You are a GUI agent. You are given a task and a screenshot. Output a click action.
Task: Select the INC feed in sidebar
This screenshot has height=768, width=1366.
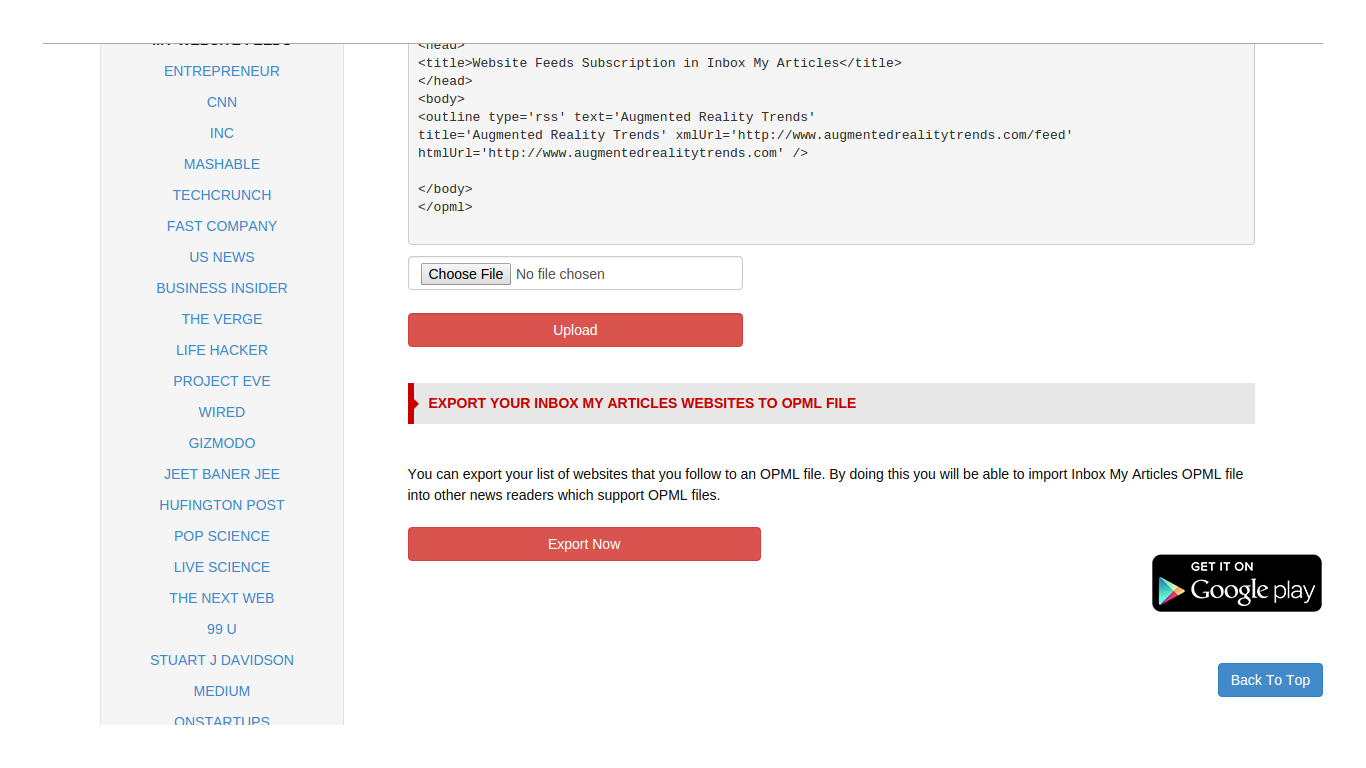(x=222, y=133)
